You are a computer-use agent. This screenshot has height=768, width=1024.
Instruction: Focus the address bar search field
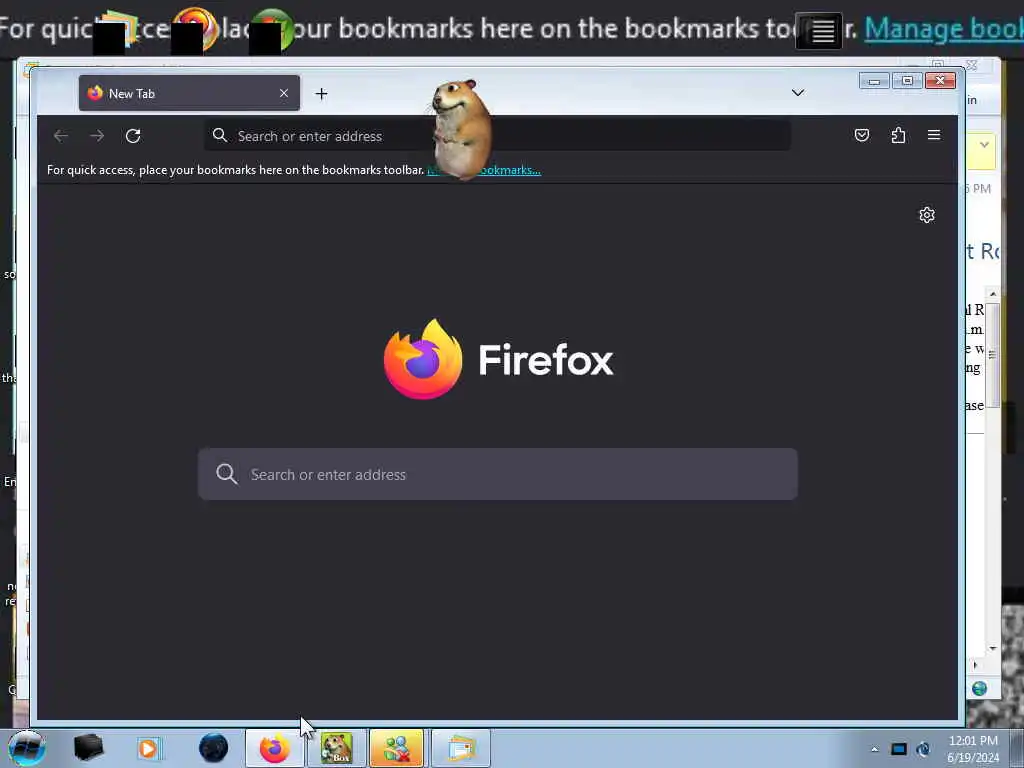point(498,136)
